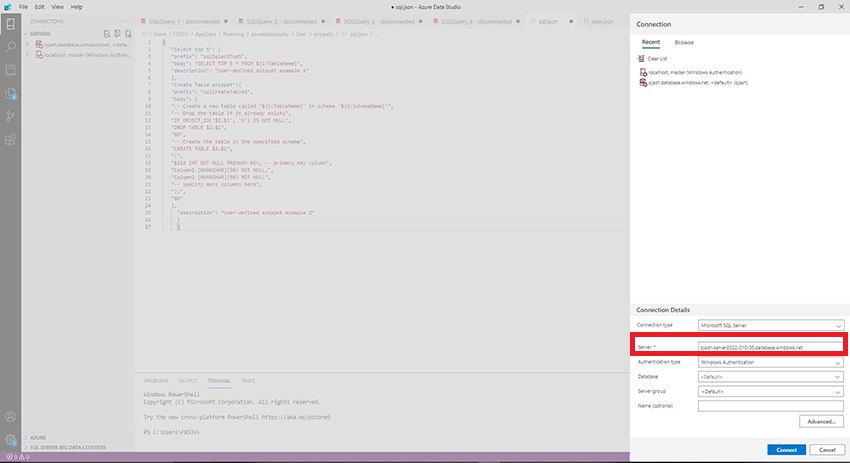This screenshot has width=850, height=463.
Task: Click the AppData breadcrumb segment
Action: tap(205, 34)
